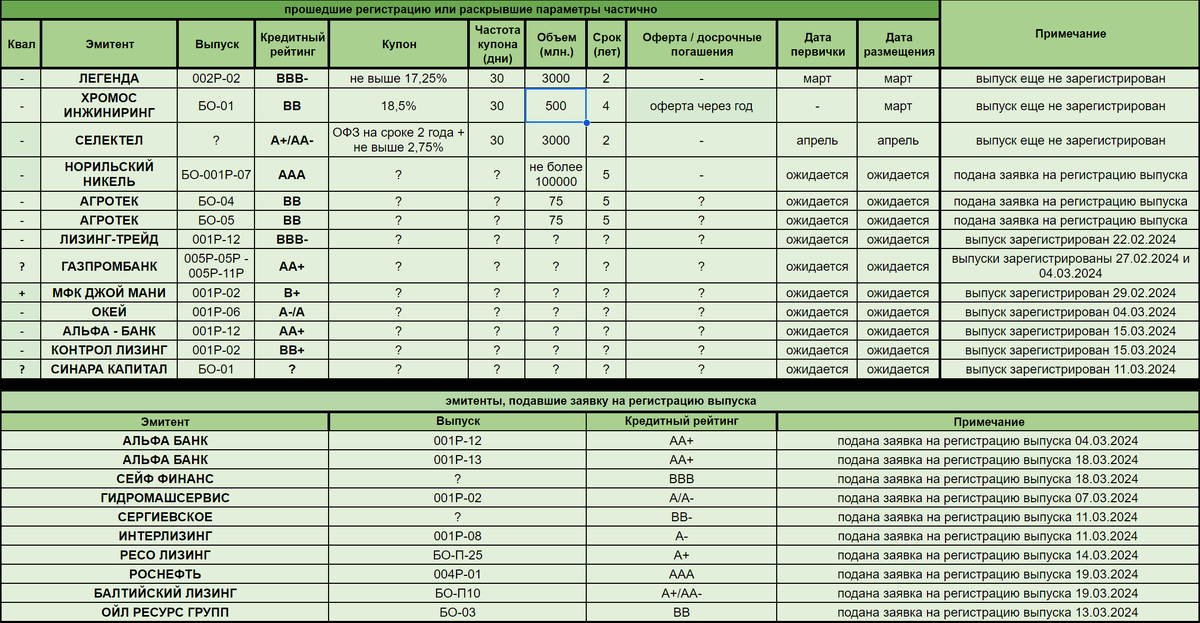Select the Объем (млн.) header
1200x623 pixels.
[557, 45]
